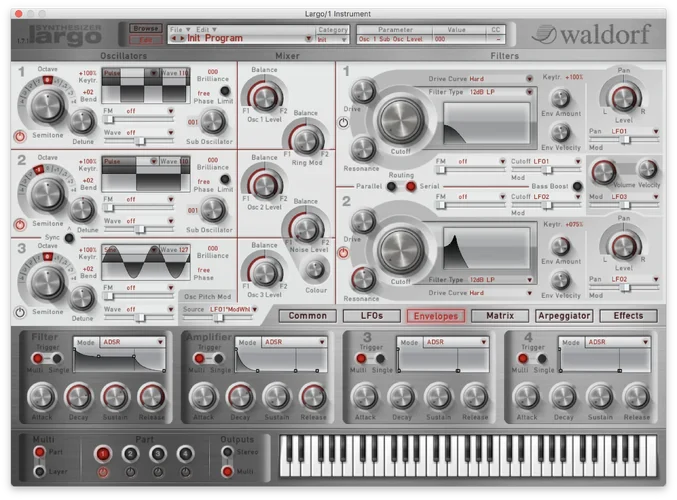Adjust Filter 1 Pan Mod slider
Viewport: 677px width, 500px height.
coord(625,139)
